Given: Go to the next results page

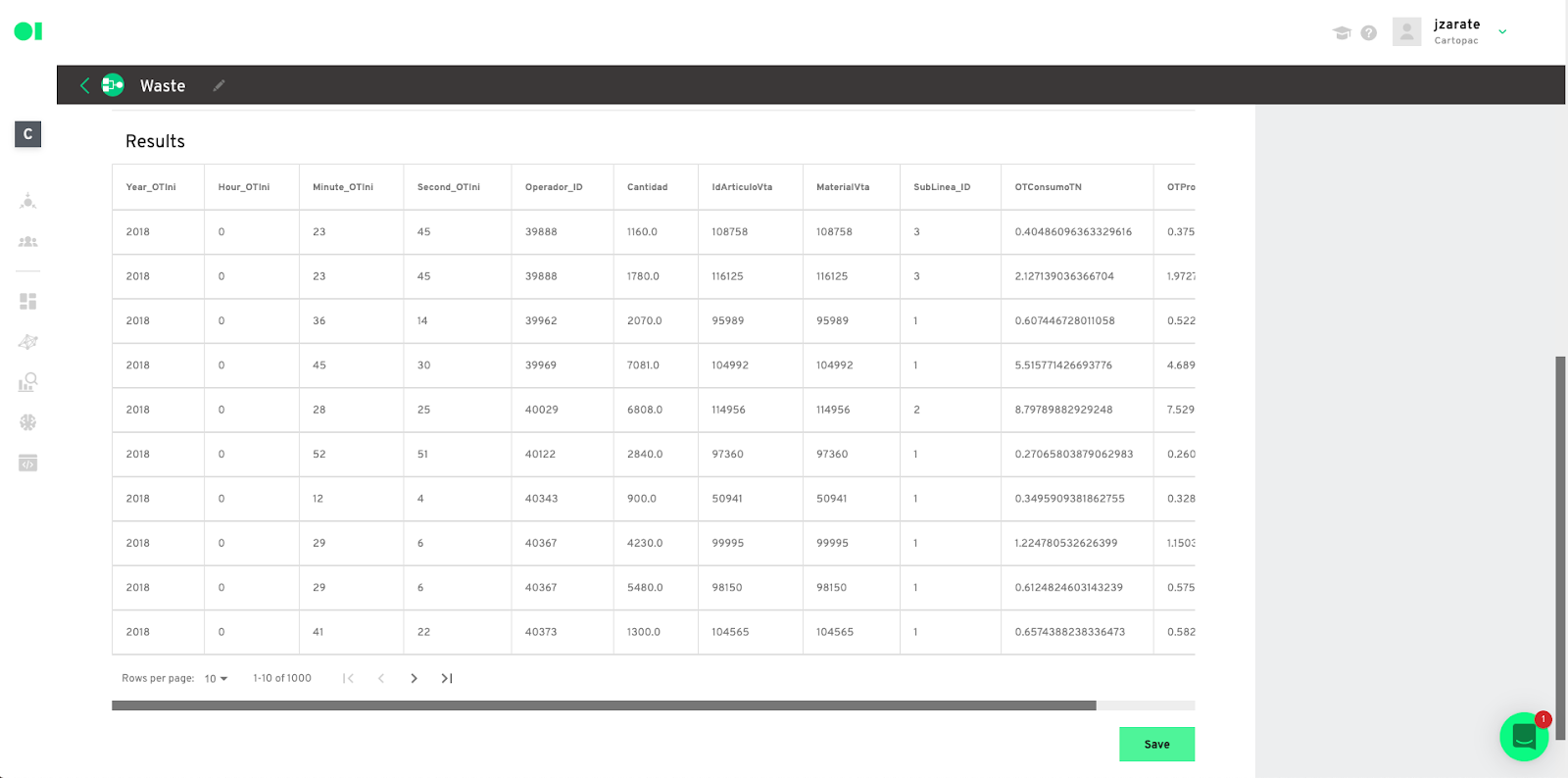Looking at the screenshot, I should tap(414, 678).
